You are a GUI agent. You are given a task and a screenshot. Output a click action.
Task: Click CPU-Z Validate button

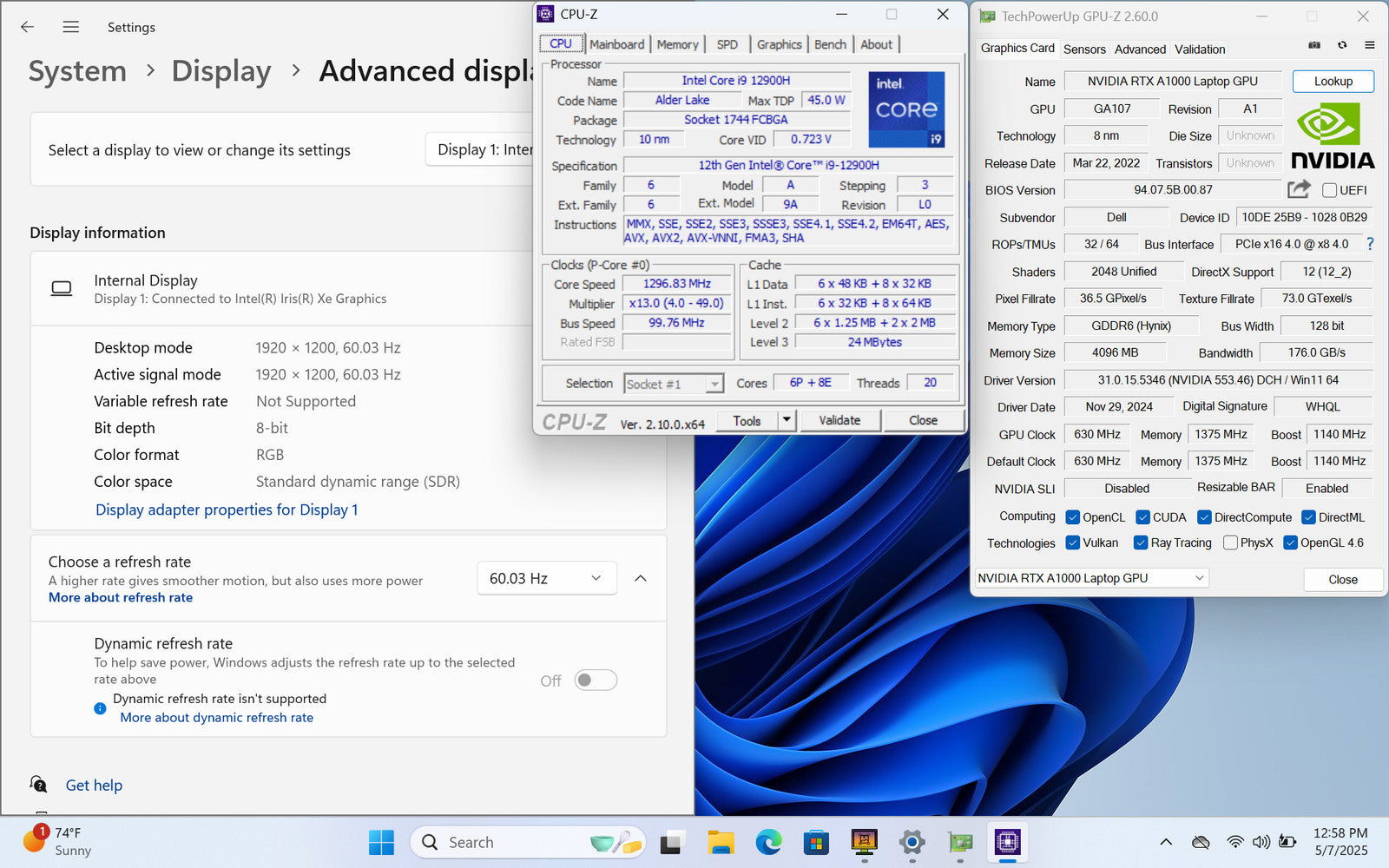click(839, 420)
